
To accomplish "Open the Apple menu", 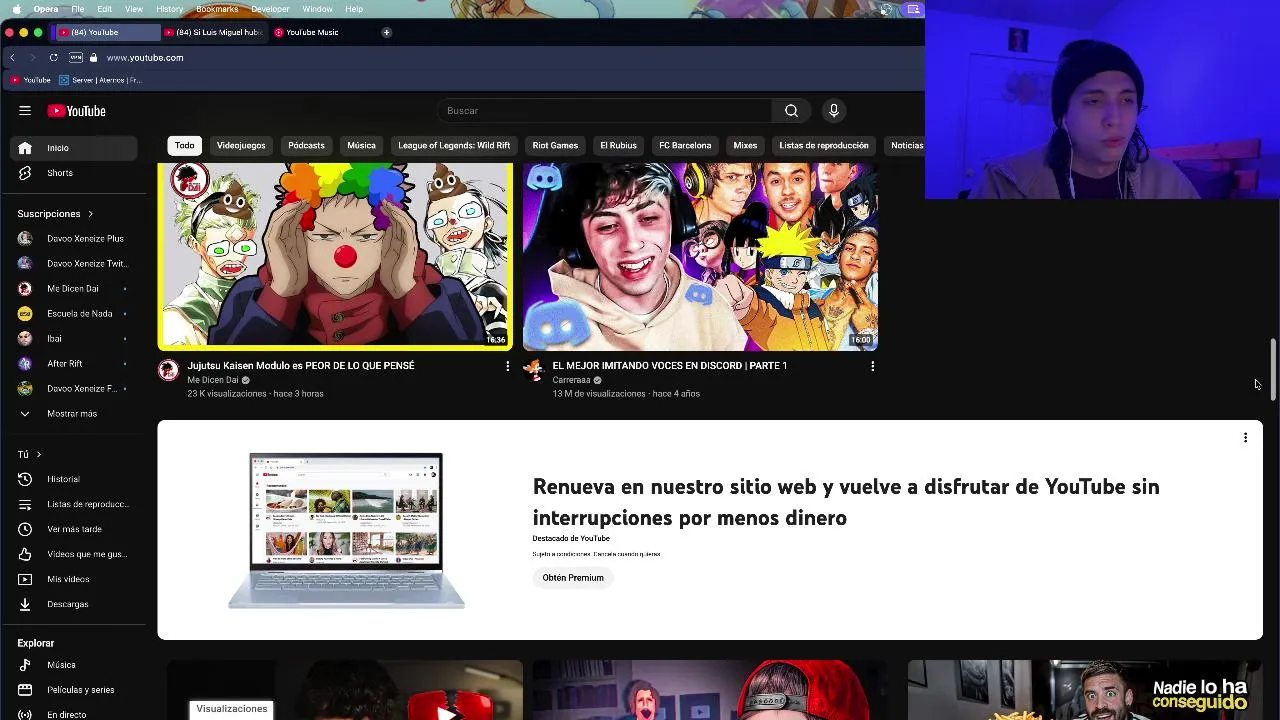I will click(16, 9).
